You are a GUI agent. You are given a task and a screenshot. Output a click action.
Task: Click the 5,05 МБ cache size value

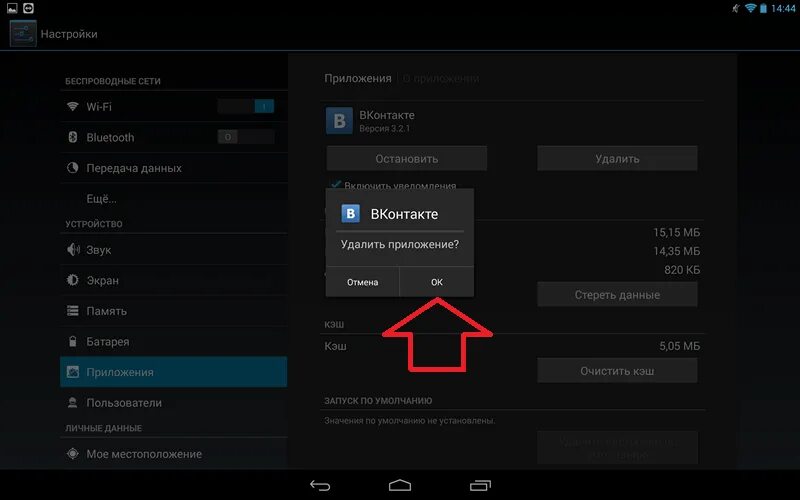click(x=680, y=346)
